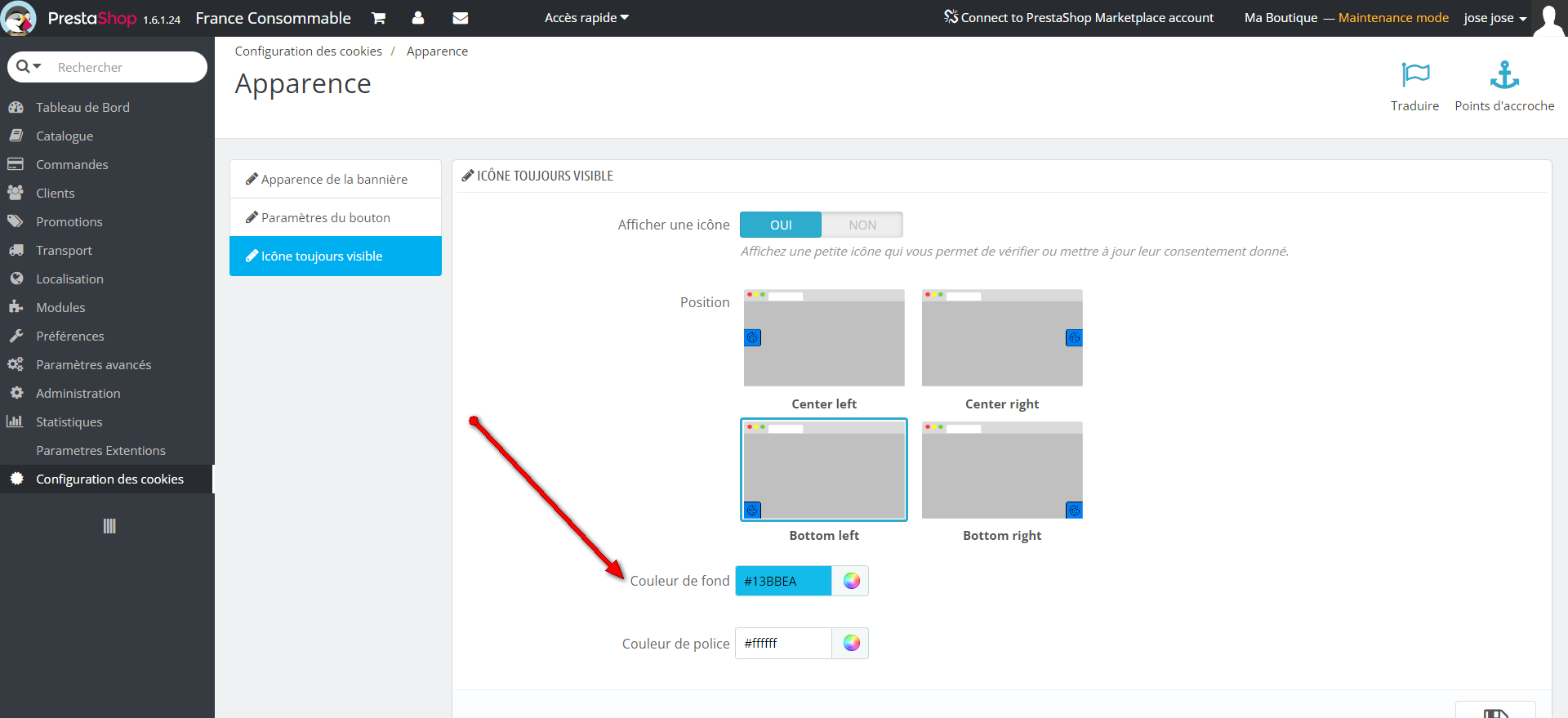The image size is (1568, 718).
Task: Click the Ma Boutique link
Action: pyautogui.click(x=1281, y=18)
